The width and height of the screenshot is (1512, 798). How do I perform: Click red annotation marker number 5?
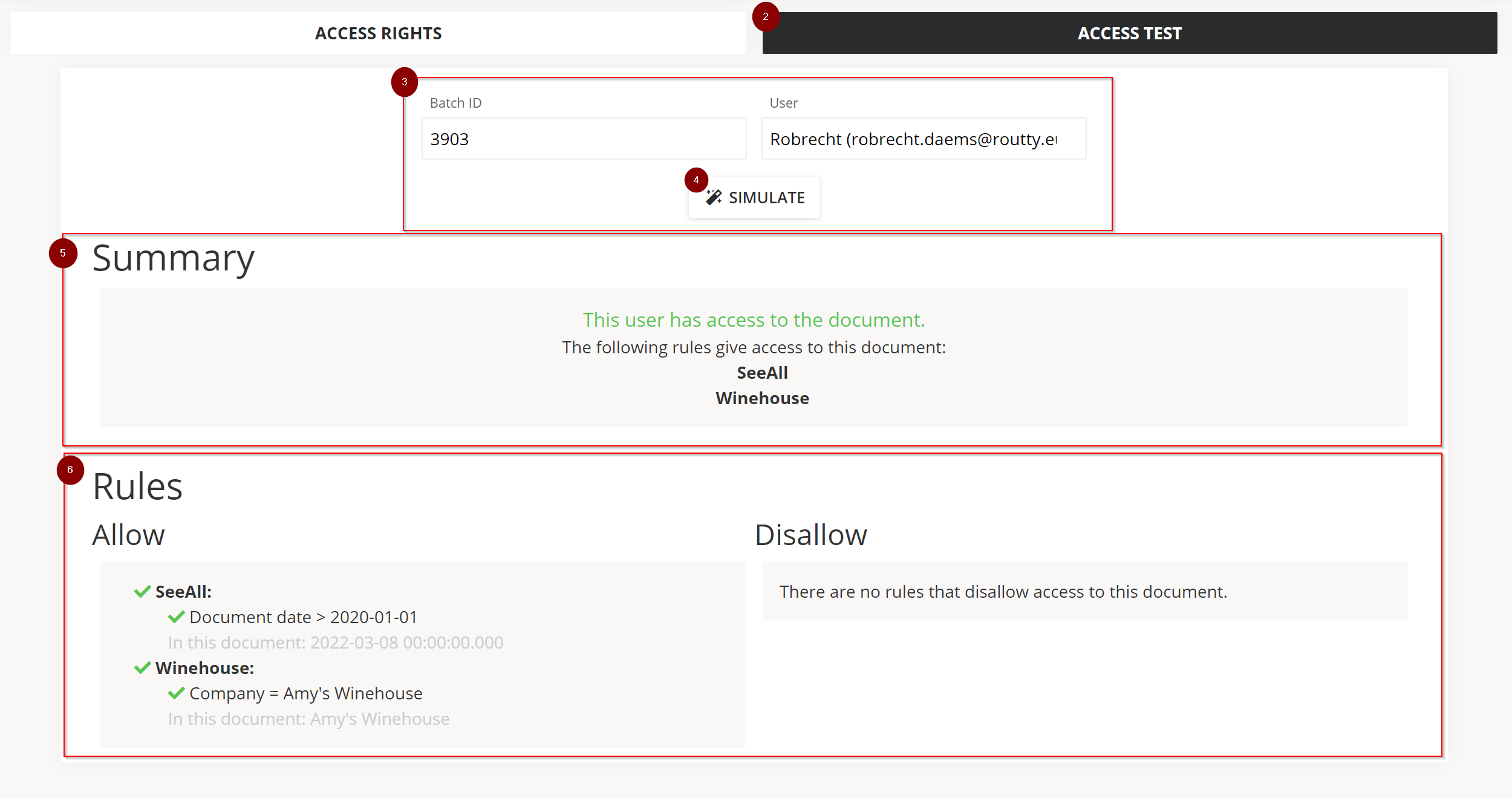63,253
